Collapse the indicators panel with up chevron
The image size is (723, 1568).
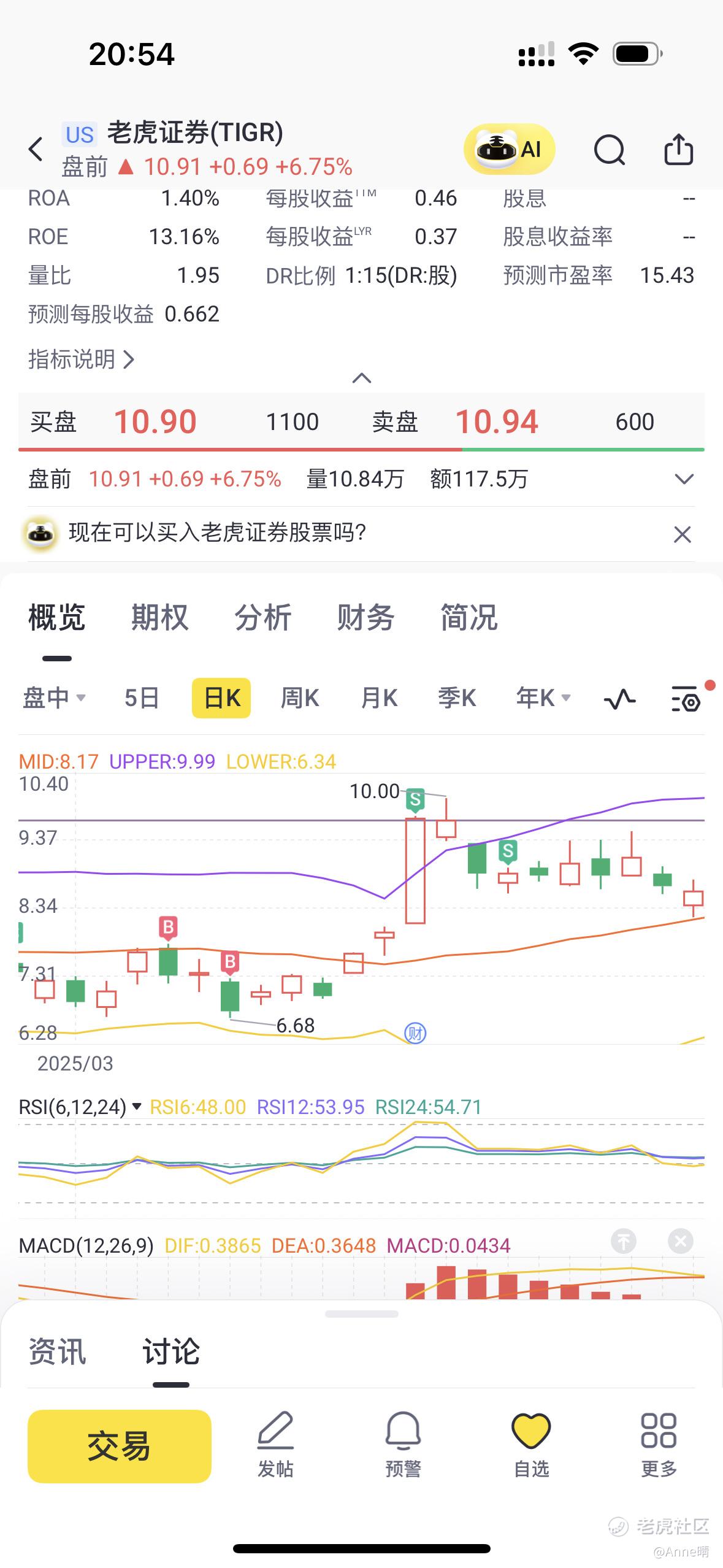click(x=362, y=378)
